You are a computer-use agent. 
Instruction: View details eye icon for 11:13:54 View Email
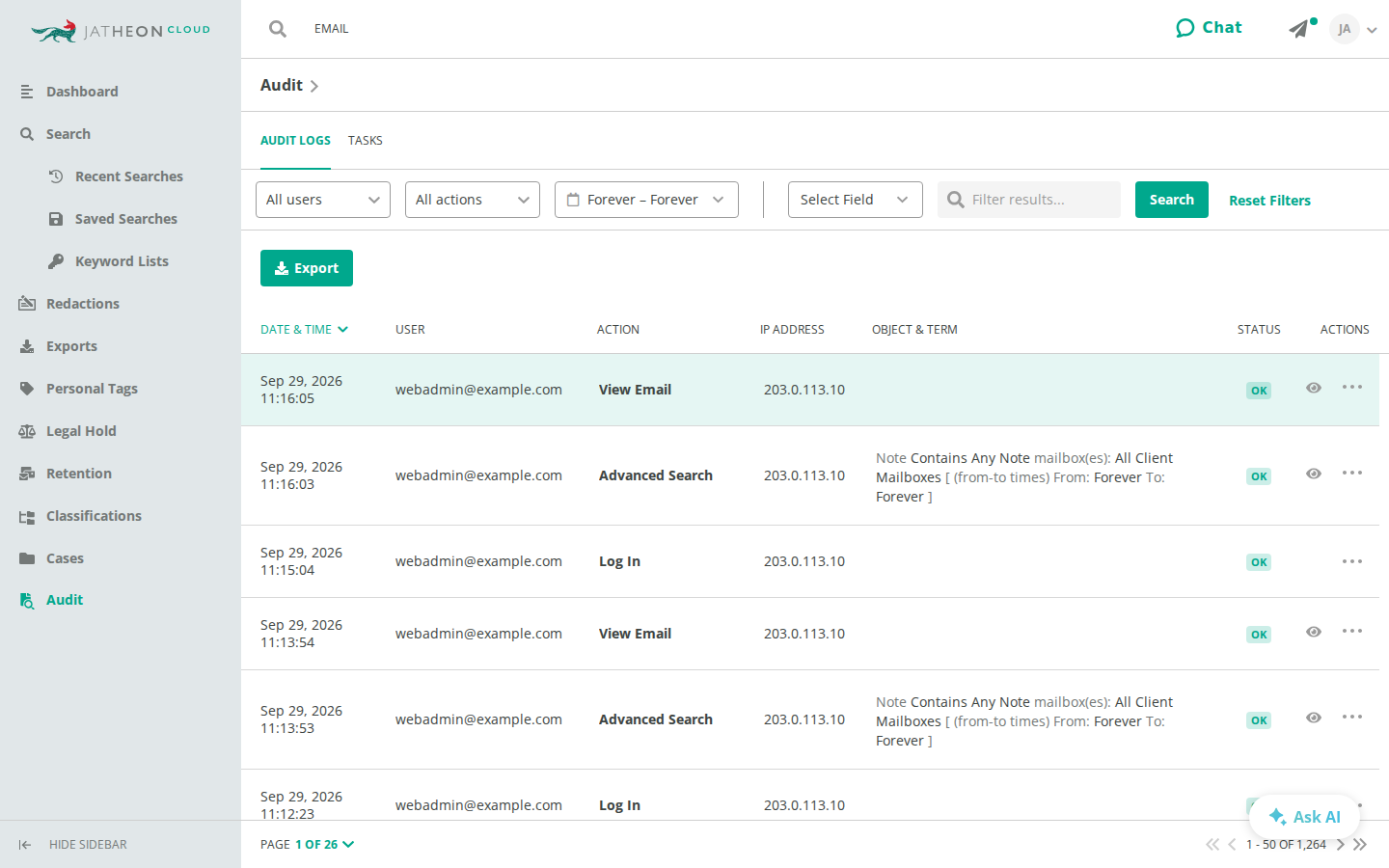click(1314, 632)
